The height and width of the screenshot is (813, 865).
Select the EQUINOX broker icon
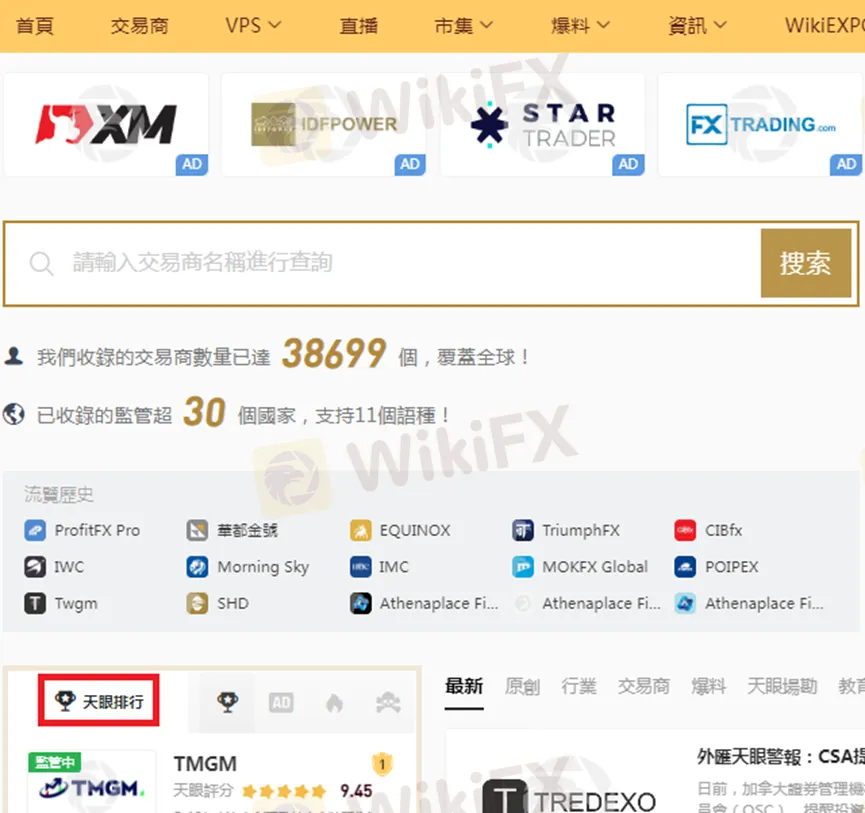click(360, 531)
